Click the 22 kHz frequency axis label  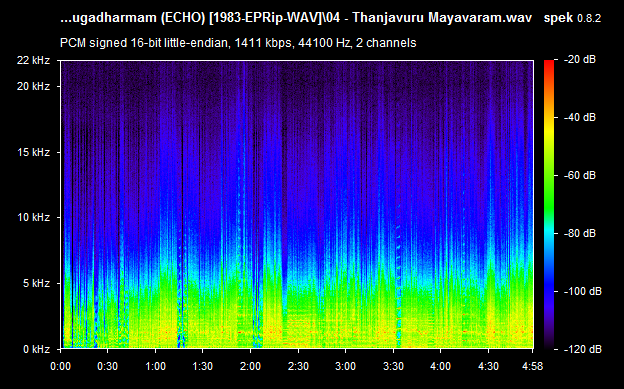pyautogui.click(x=33, y=61)
